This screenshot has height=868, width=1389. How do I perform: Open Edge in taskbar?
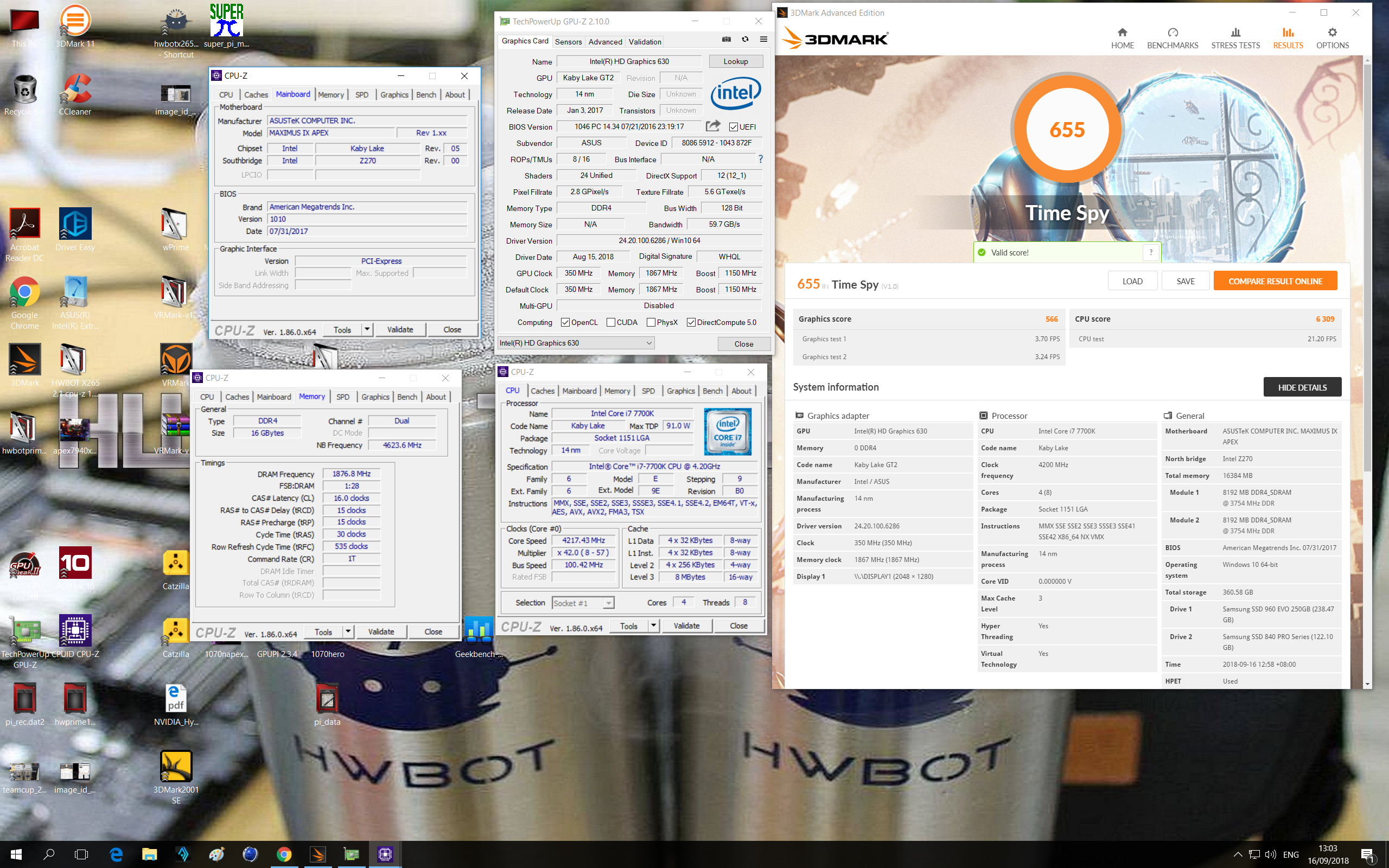[x=116, y=854]
